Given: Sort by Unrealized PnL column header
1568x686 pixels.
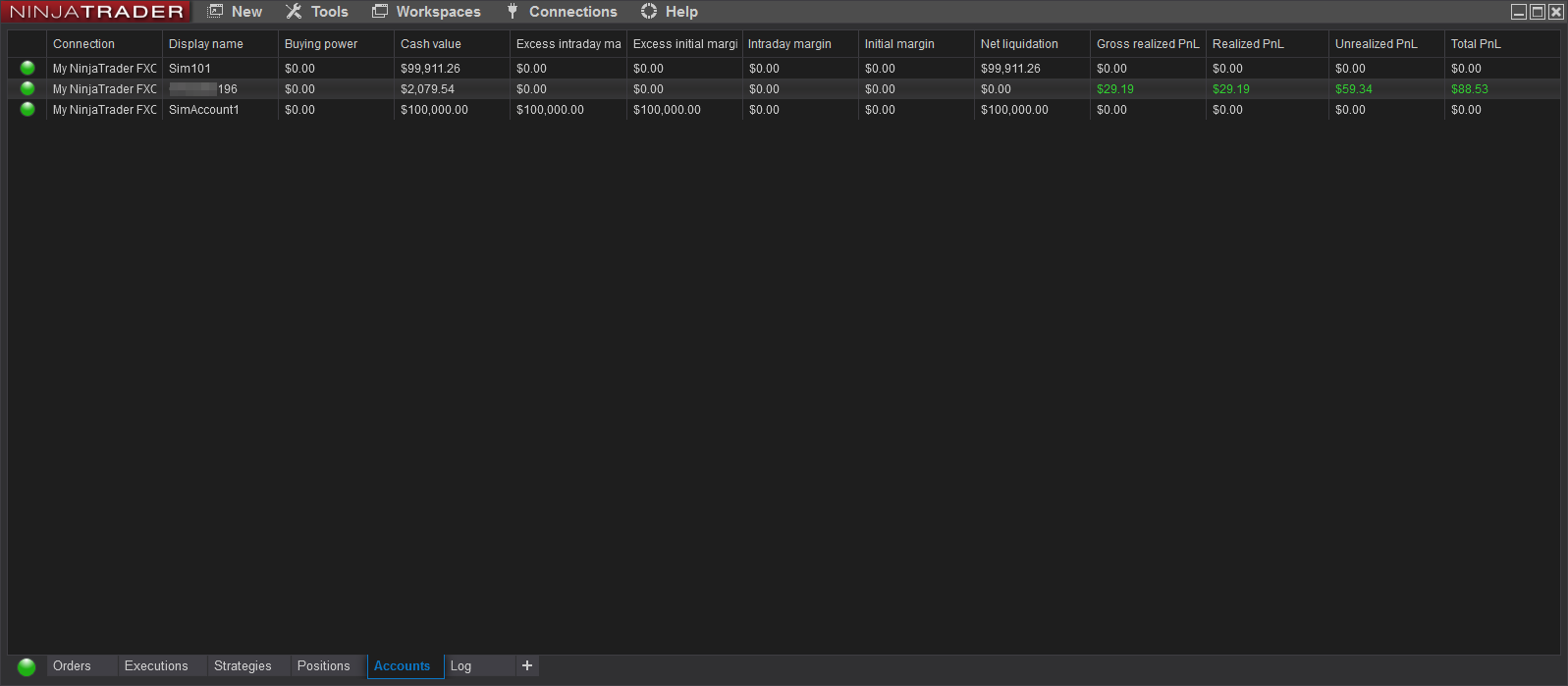Looking at the screenshot, I should coord(1386,44).
